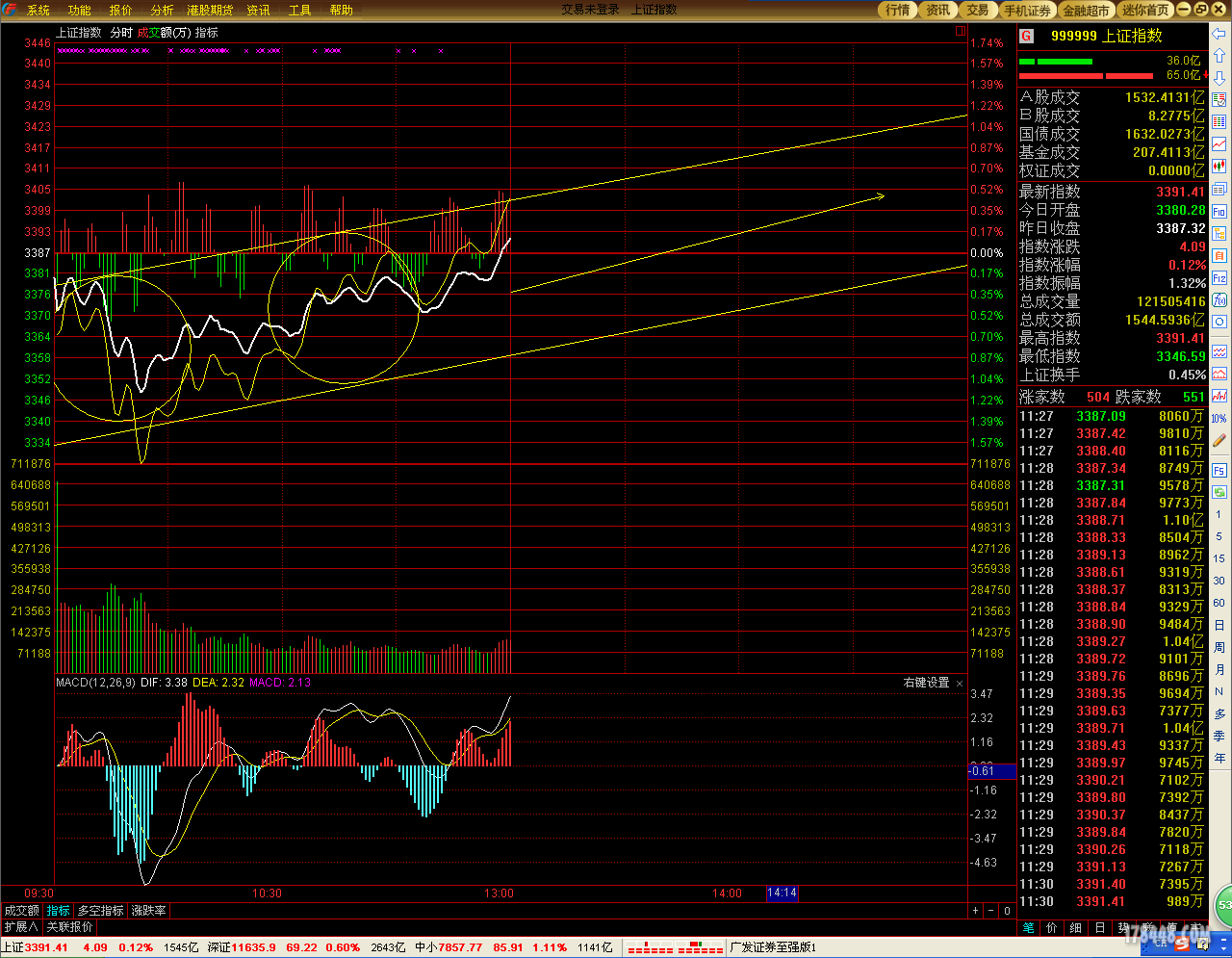Viewport: 1232px width, 958px height.
Task: Click the 资讯 button in title bar
Action: click(937, 10)
